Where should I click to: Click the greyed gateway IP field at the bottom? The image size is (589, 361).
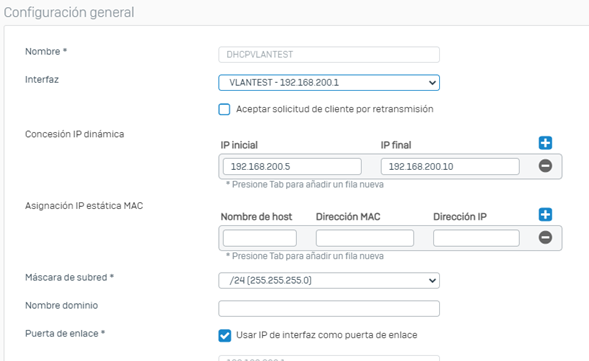tap(329, 358)
